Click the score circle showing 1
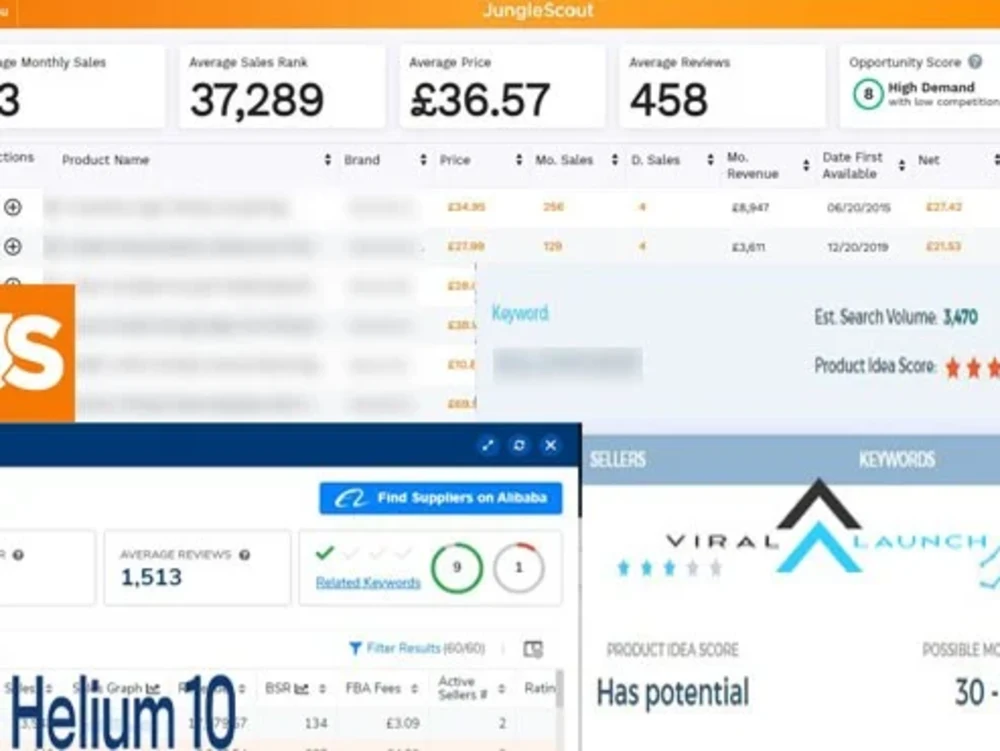Viewport: 1000px width, 751px height. point(518,567)
